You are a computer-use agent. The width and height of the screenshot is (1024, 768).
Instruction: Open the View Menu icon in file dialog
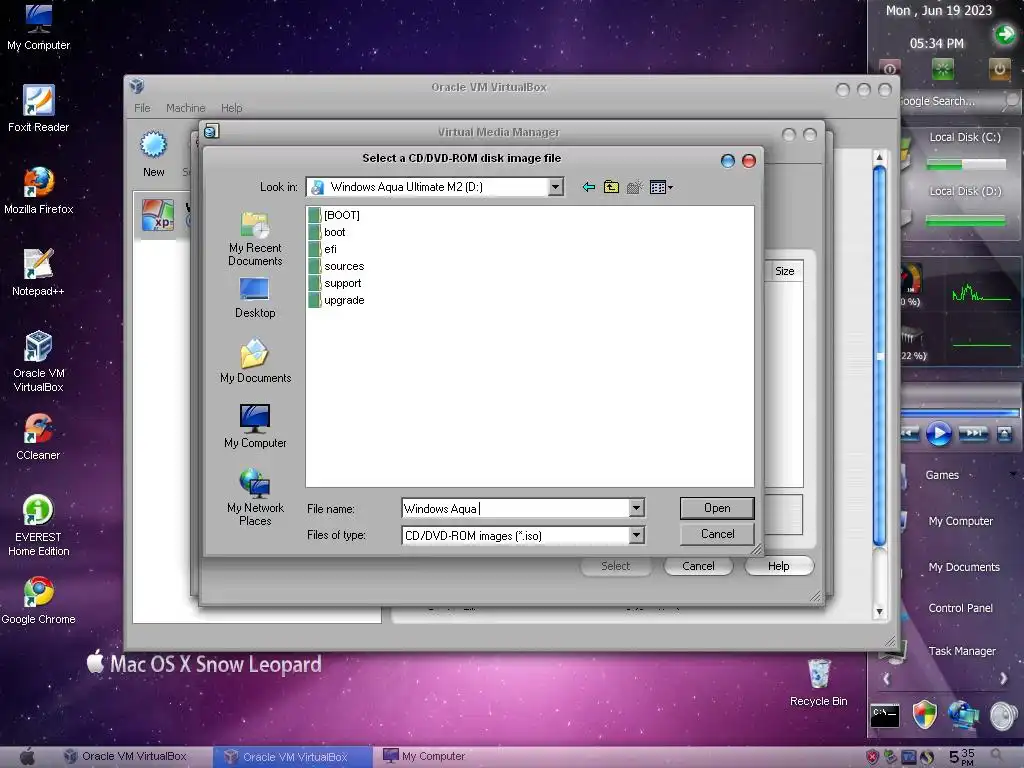(x=661, y=187)
